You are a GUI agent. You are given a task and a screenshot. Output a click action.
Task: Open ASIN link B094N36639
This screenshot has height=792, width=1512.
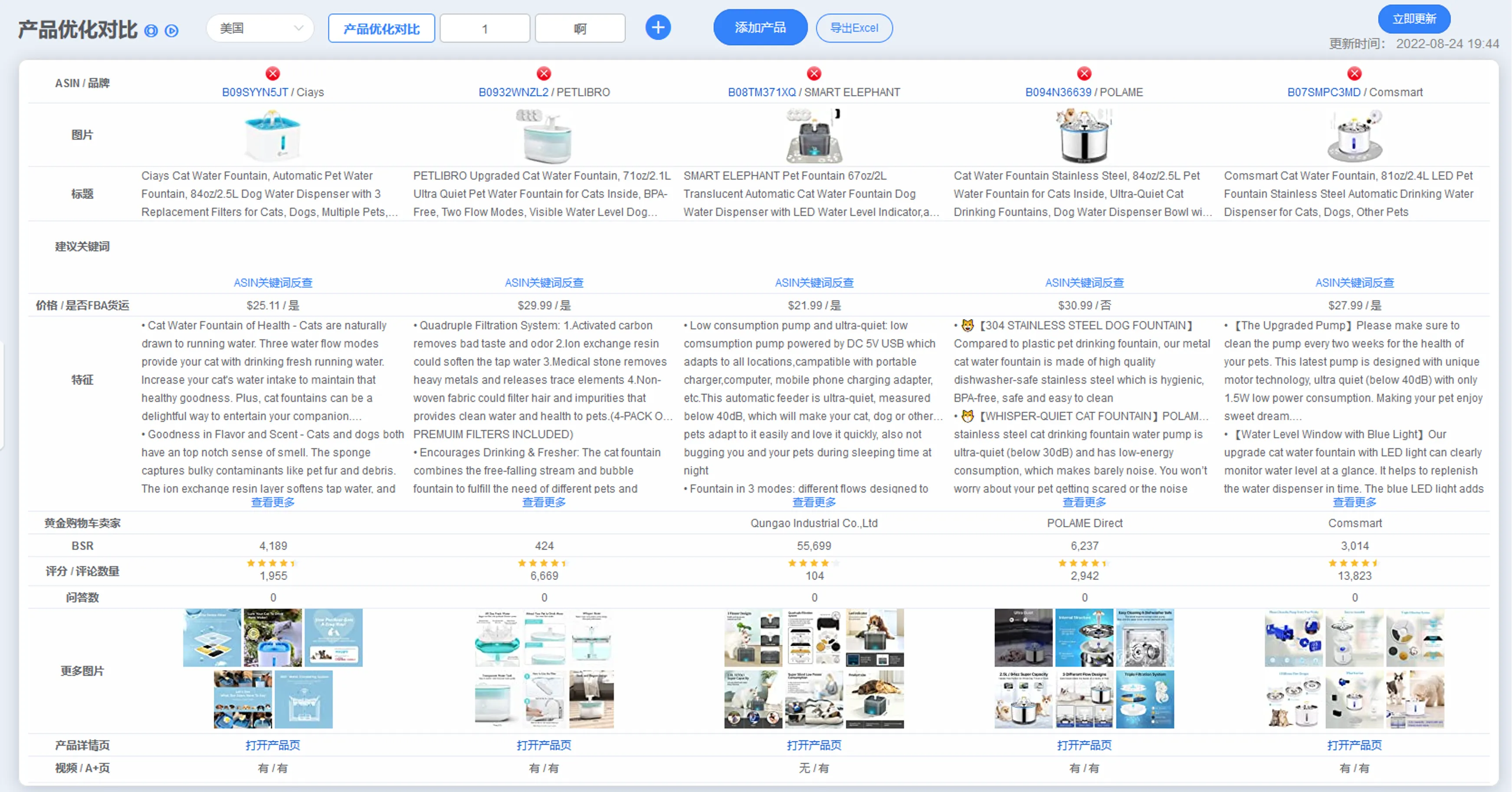(x=1058, y=92)
